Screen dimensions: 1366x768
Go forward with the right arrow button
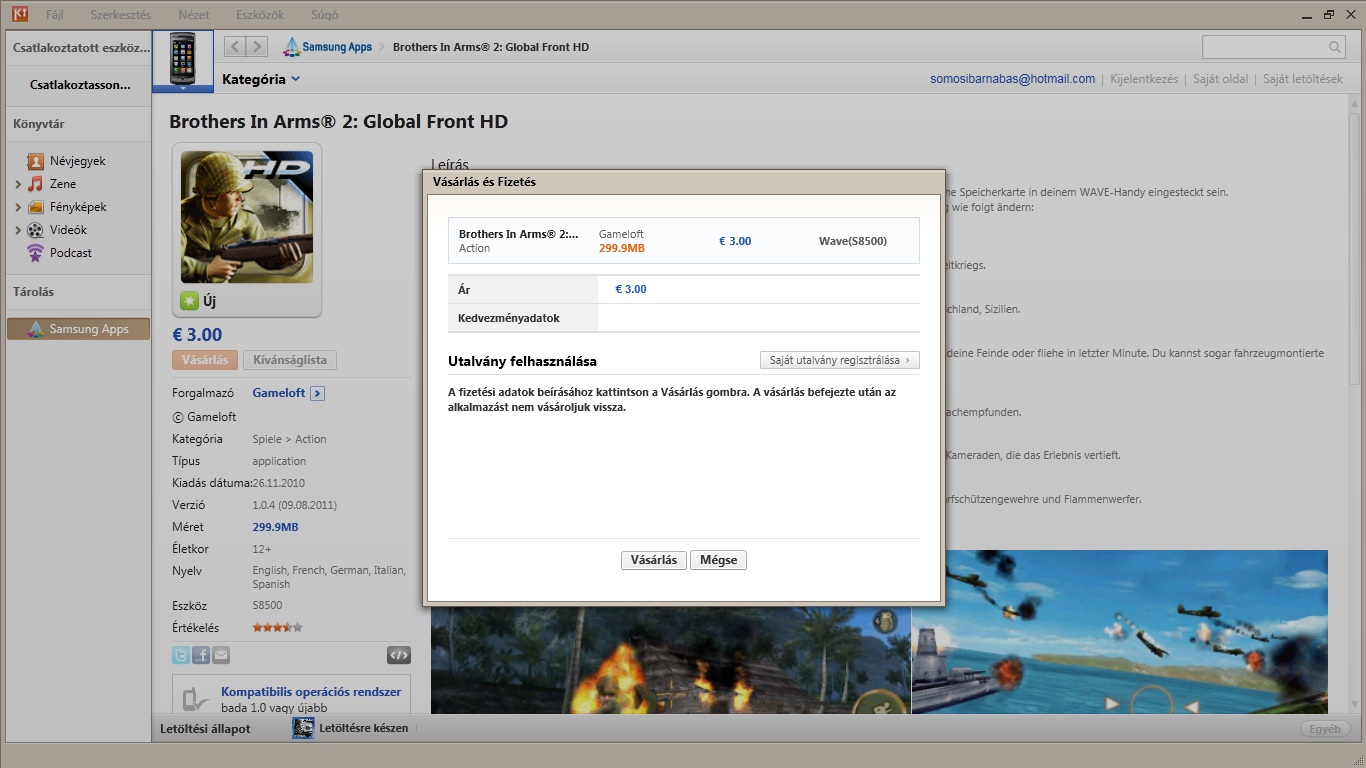[x=257, y=46]
